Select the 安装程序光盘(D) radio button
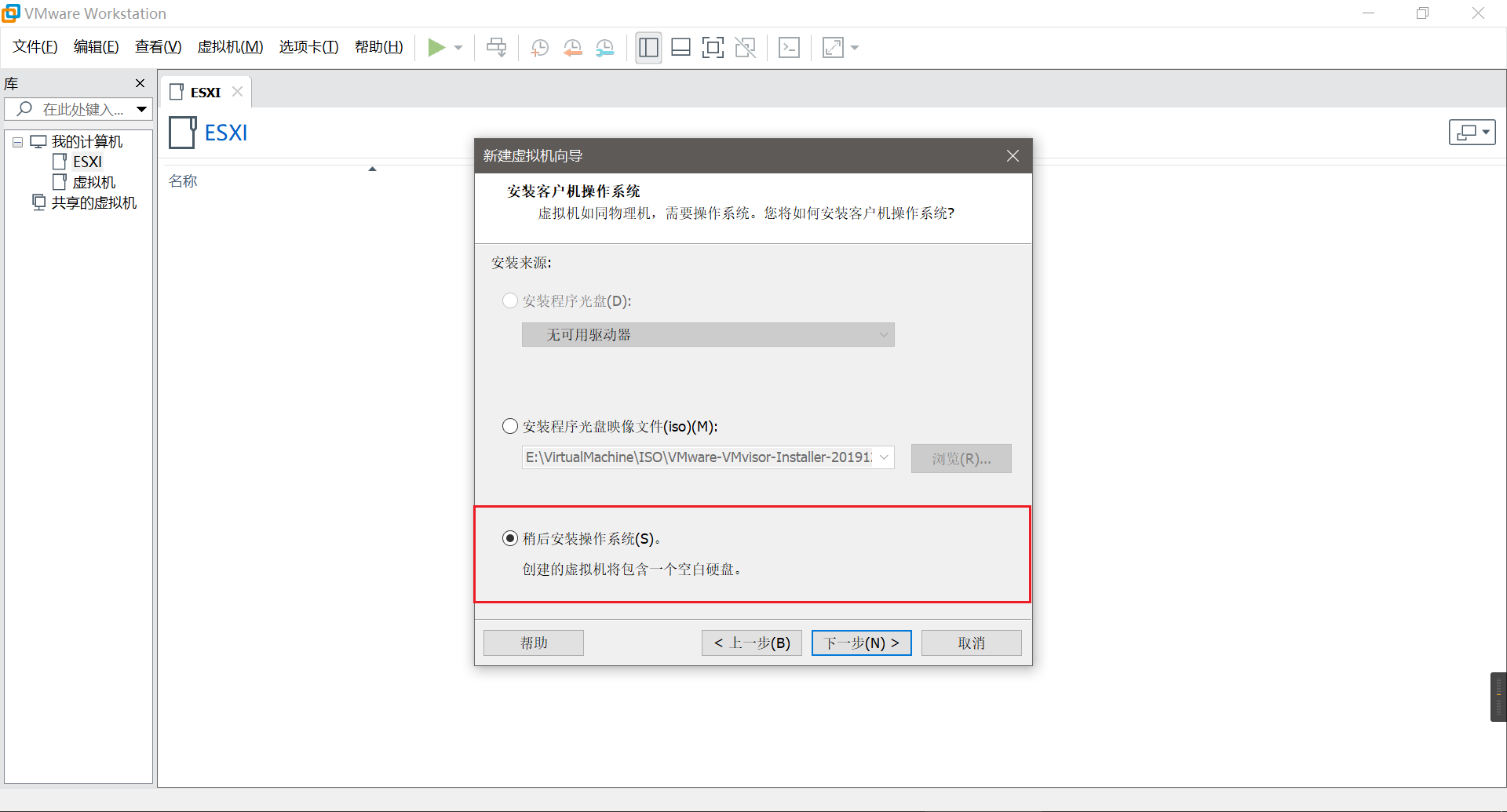Viewport: 1507px width, 812px height. pos(510,301)
